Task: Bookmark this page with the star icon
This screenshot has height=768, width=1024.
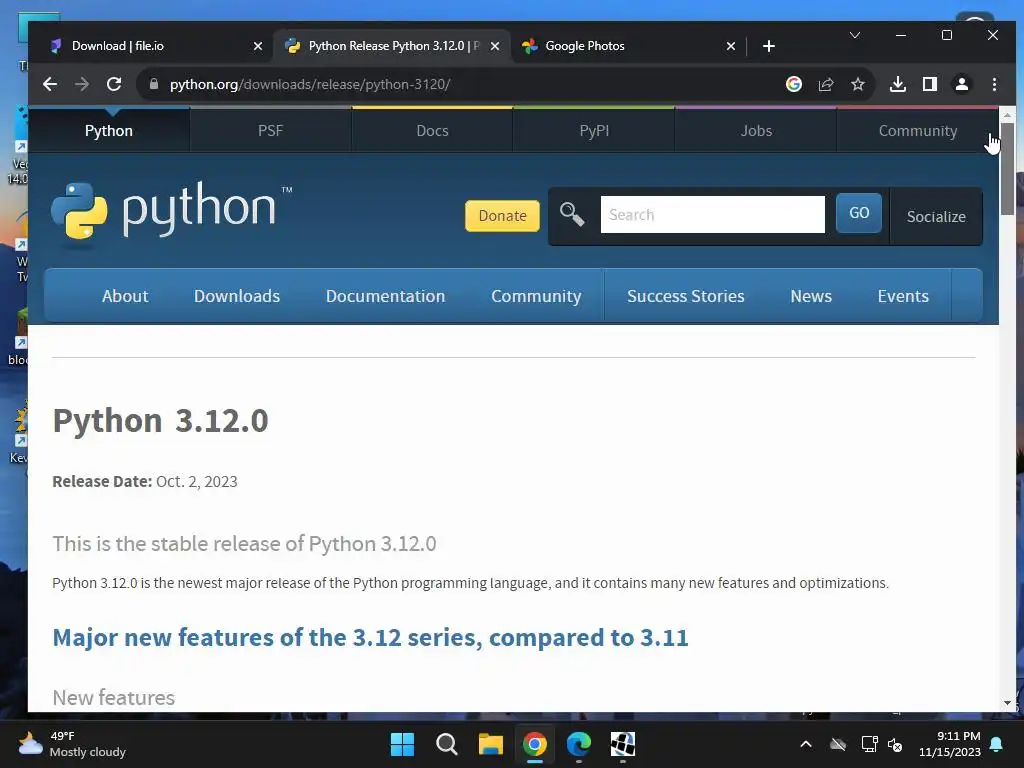Action: pos(858,84)
